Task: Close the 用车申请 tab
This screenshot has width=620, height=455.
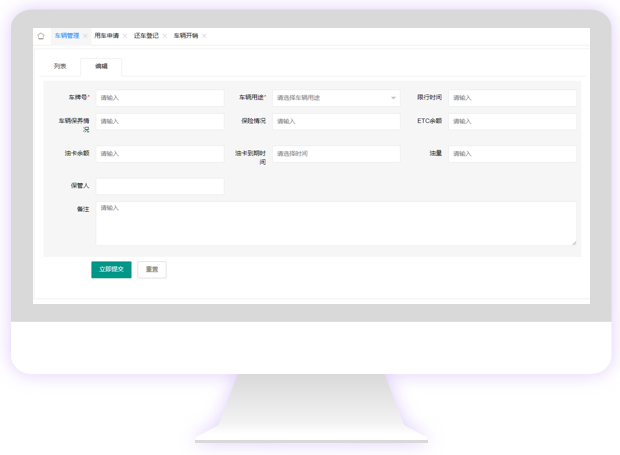Action: point(125,36)
